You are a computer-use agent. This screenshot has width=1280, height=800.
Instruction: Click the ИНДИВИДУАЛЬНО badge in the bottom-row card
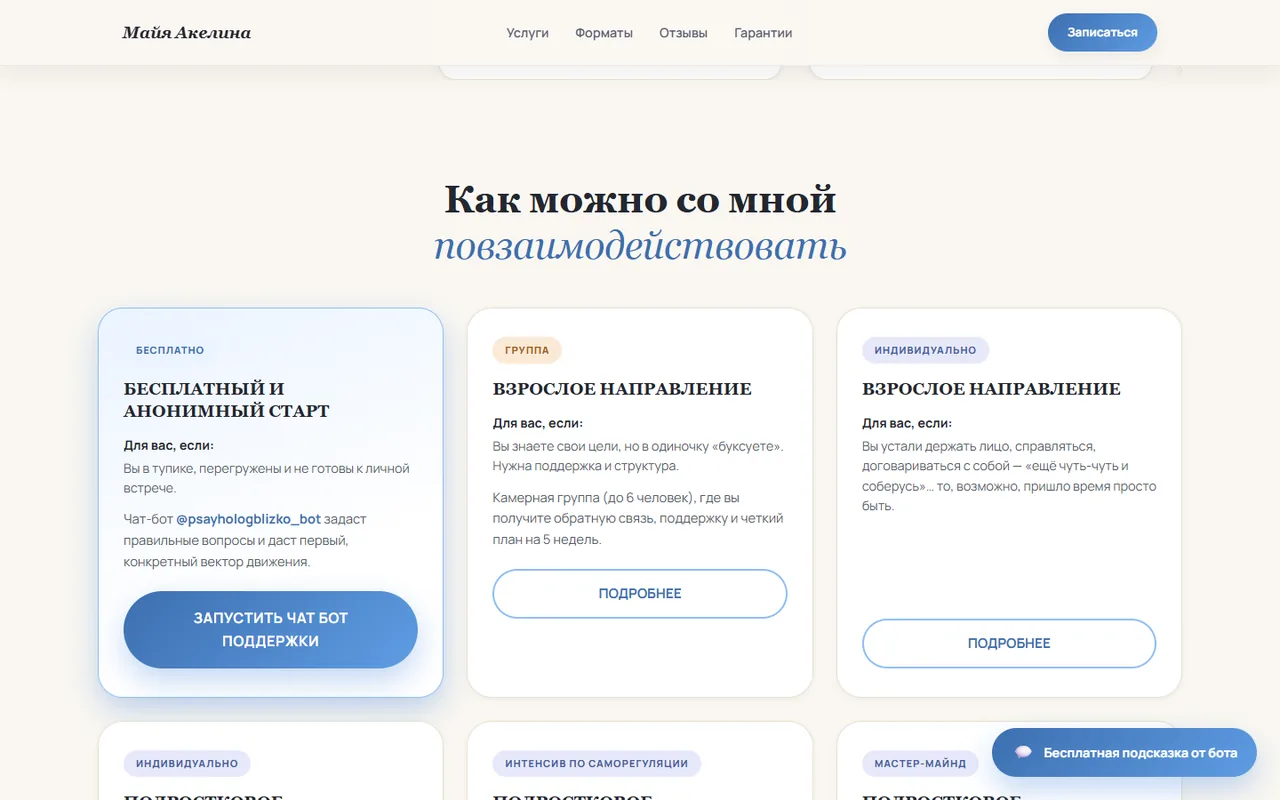(187, 764)
